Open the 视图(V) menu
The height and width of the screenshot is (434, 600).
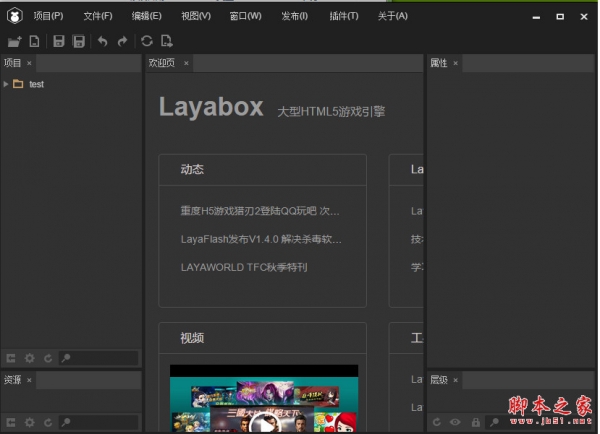[196, 16]
